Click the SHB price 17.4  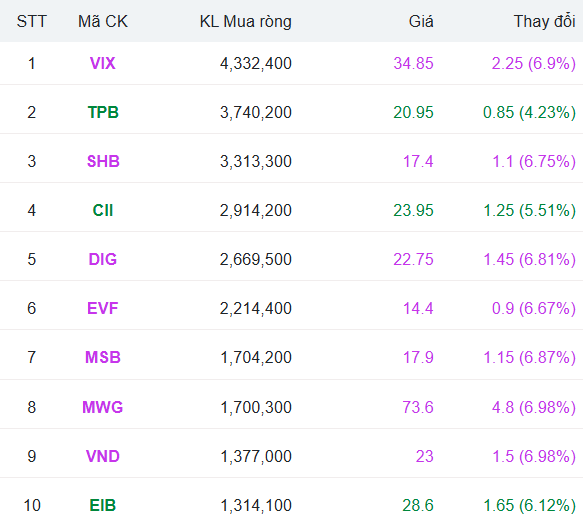418,161
